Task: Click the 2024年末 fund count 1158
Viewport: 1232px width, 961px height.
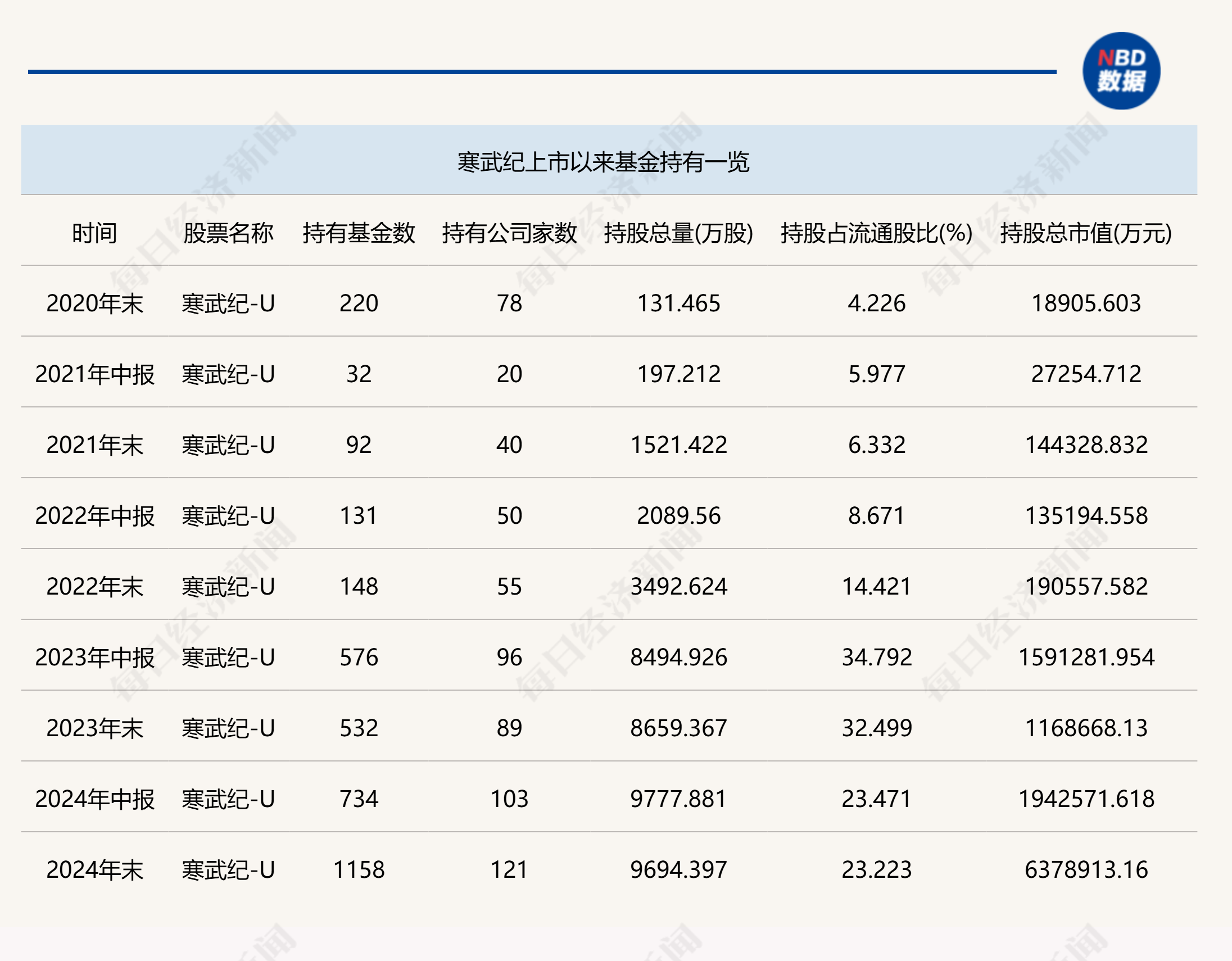Action: 359,869
